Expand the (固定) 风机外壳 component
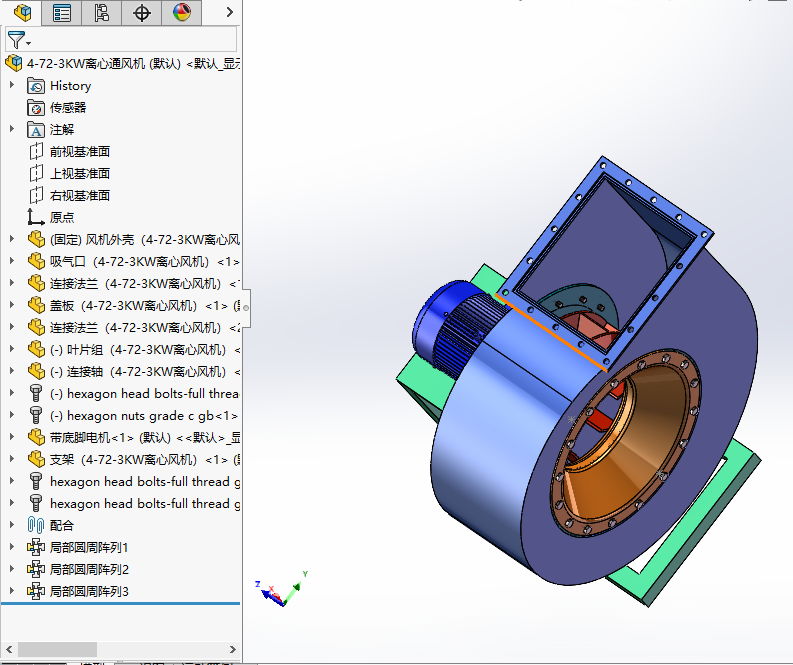The image size is (793, 665). 12,239
